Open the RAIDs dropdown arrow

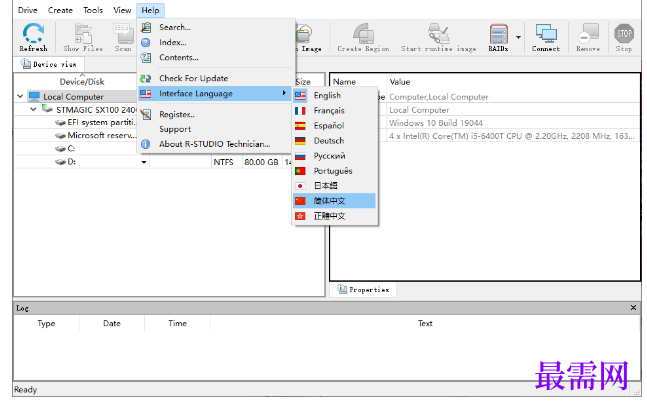pos(518,37)
